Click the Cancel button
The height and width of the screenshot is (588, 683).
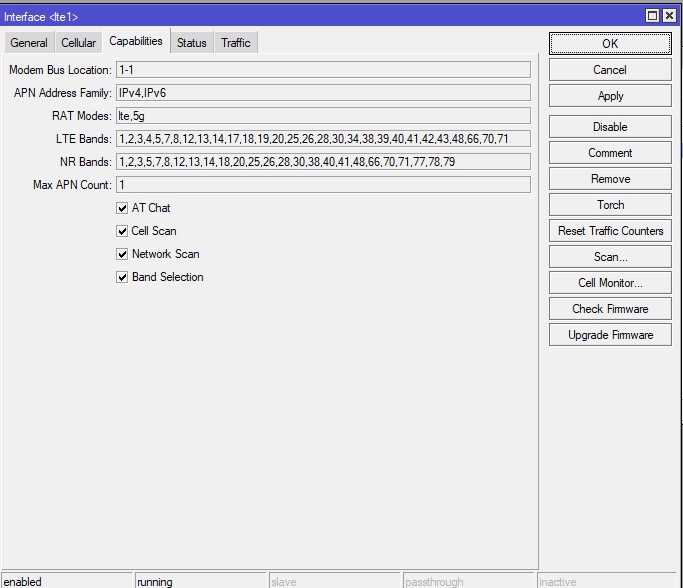click(610, 70)
